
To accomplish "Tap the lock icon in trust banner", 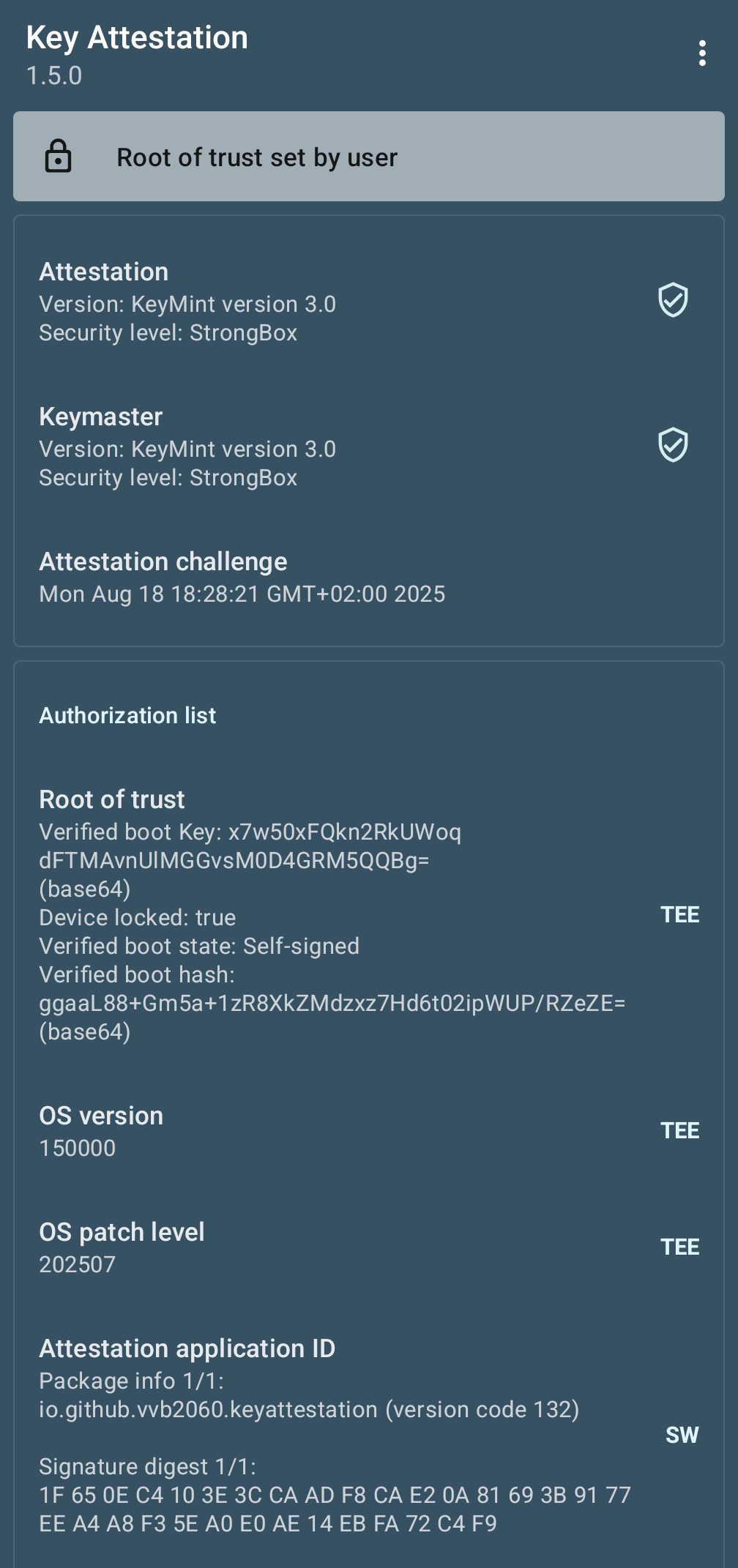I will (59, 156).
